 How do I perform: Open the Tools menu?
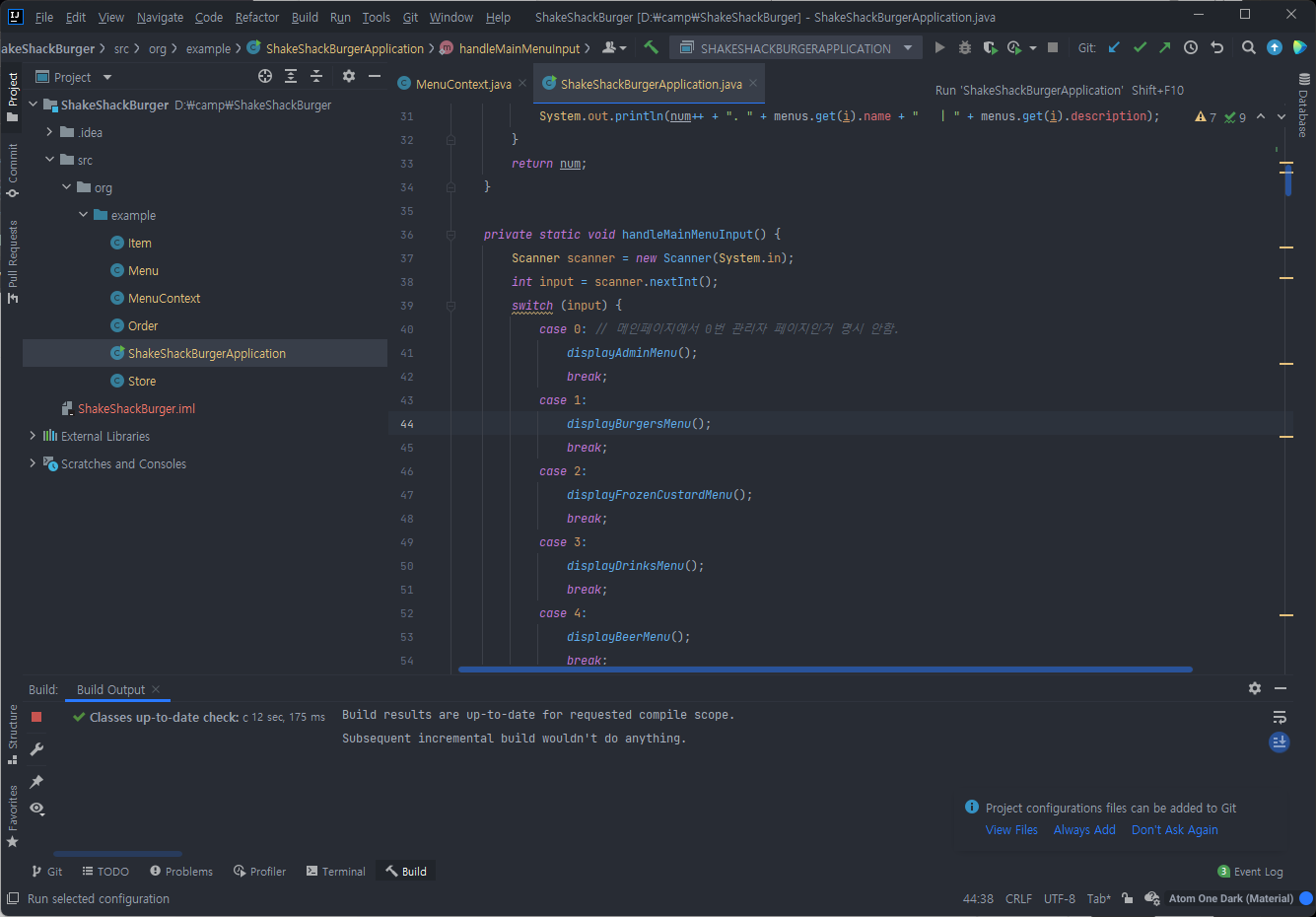tap(376, 17)
